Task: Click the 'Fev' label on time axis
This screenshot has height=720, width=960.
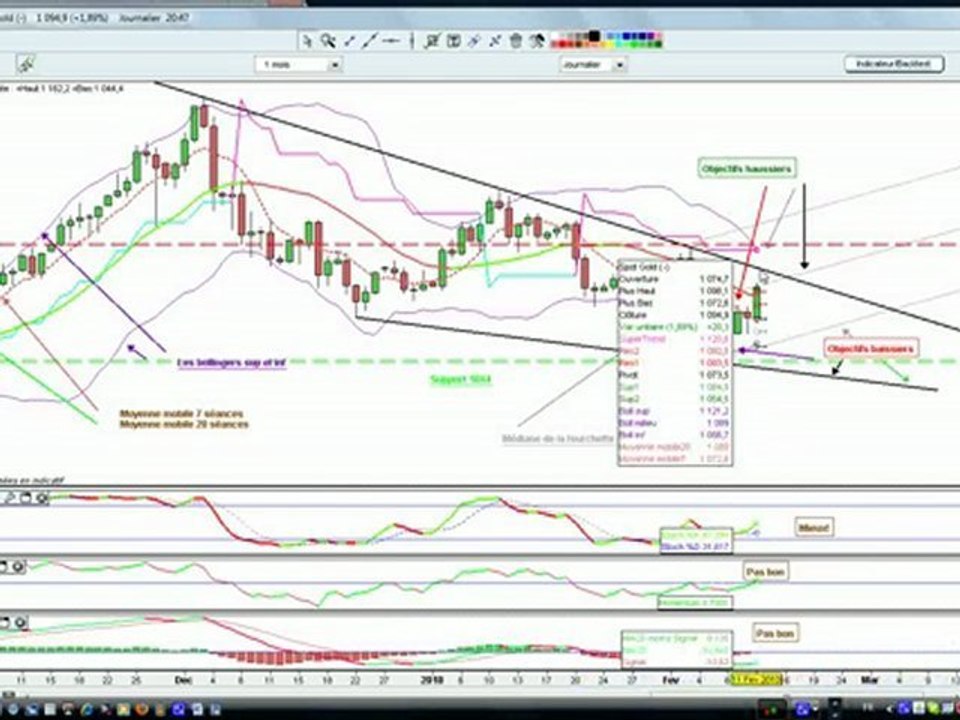Action: [x=671, y=680]
